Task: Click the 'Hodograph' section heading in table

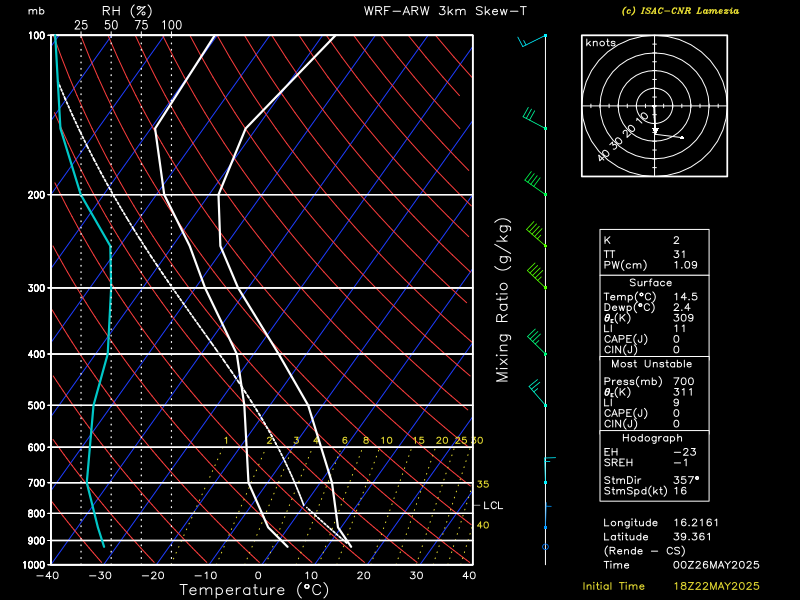Action: click(x=652, y=438)
